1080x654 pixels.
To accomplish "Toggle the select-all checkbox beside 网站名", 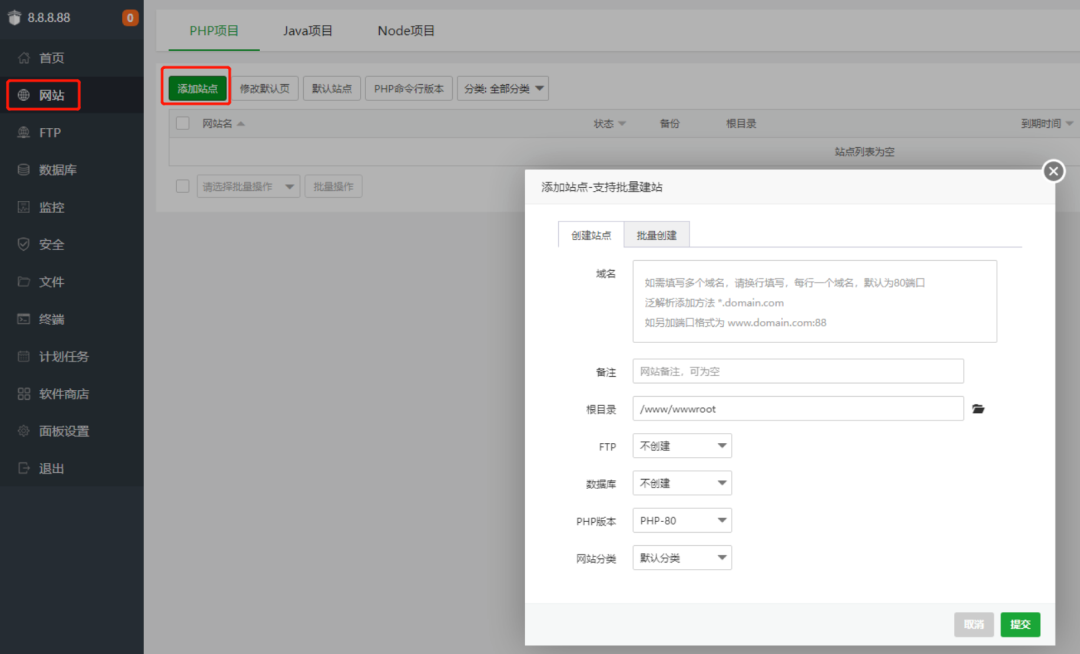I will click(x=183, y=124).
